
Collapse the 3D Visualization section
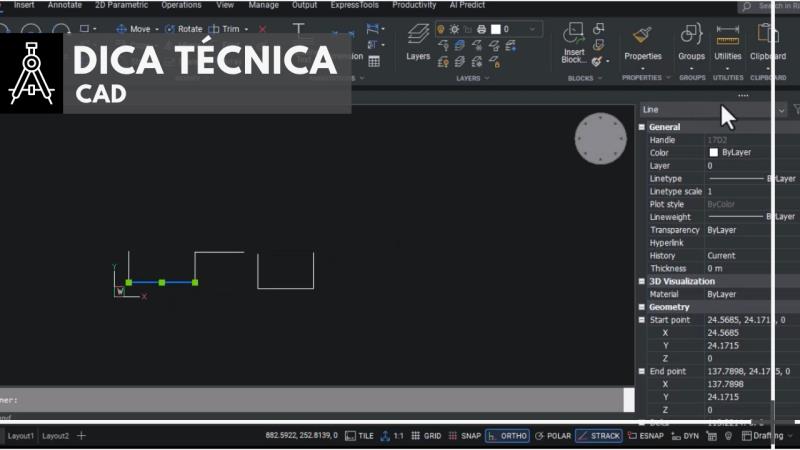tap(642, 281)
